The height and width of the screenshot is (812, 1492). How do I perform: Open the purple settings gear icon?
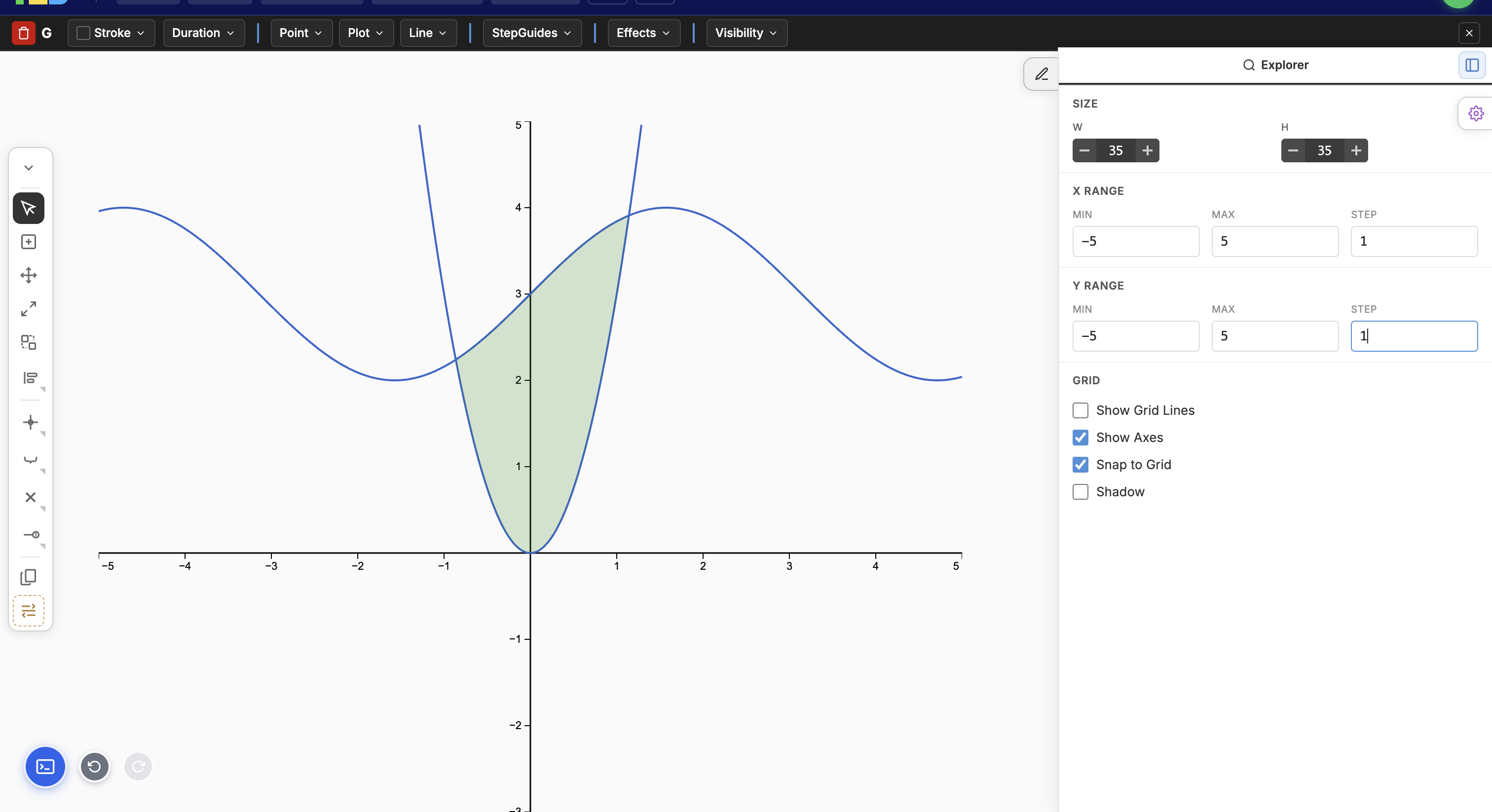[1476, 113]
